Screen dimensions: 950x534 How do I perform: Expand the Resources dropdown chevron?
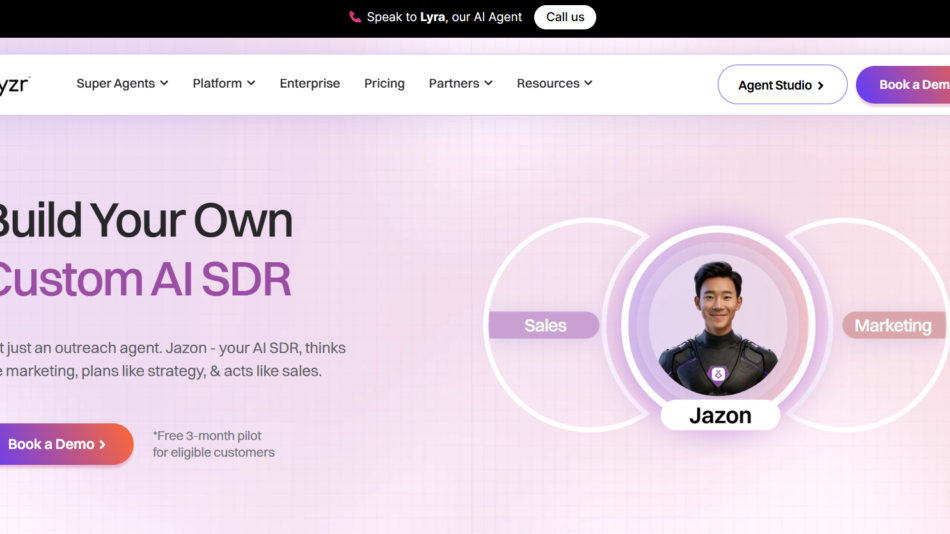tap(588, 84)
